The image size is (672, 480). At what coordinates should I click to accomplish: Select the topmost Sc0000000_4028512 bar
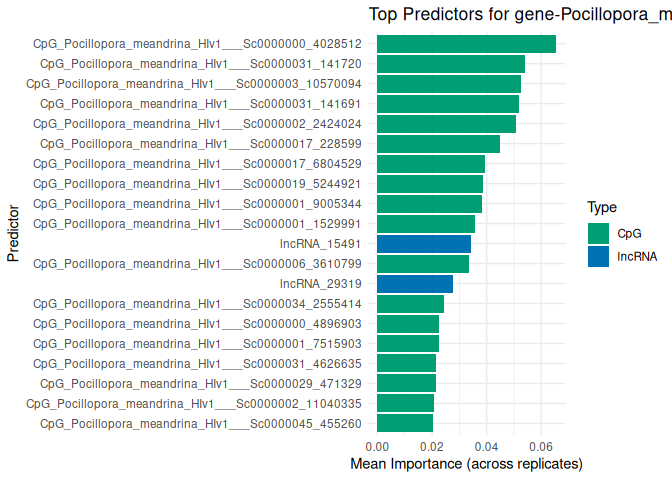(x=466, y=44)
